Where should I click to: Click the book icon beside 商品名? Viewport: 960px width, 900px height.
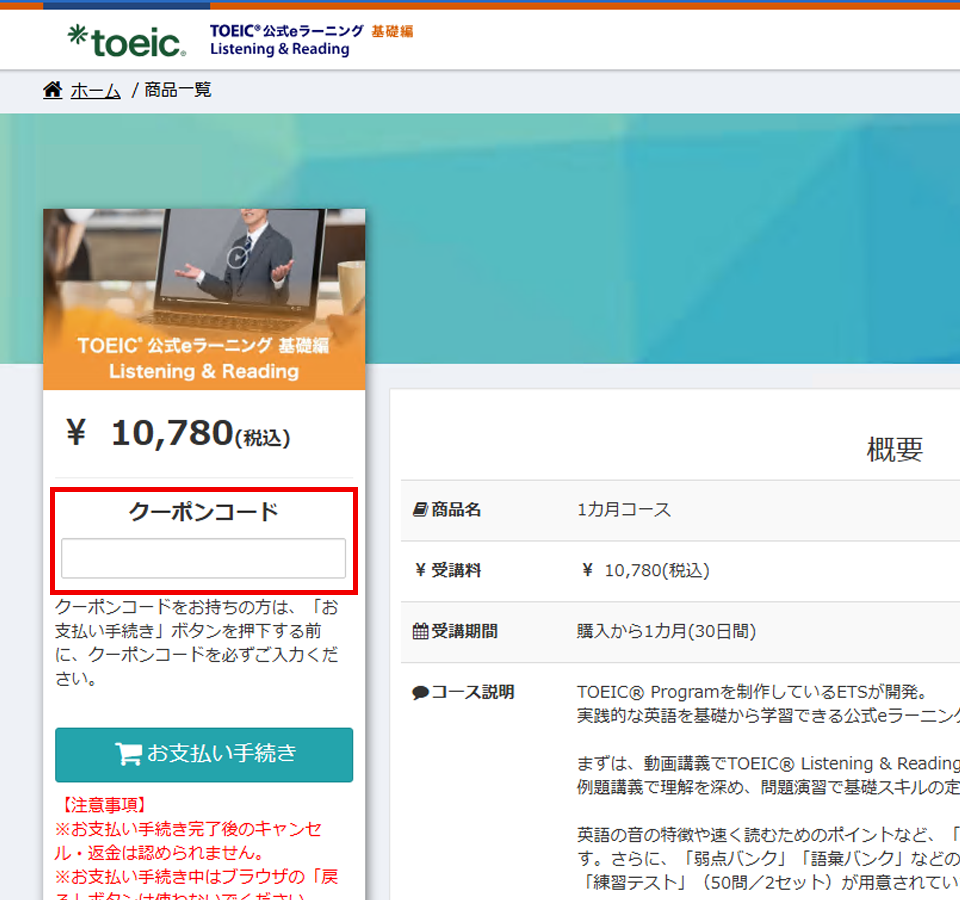click(x=420, y=510)
